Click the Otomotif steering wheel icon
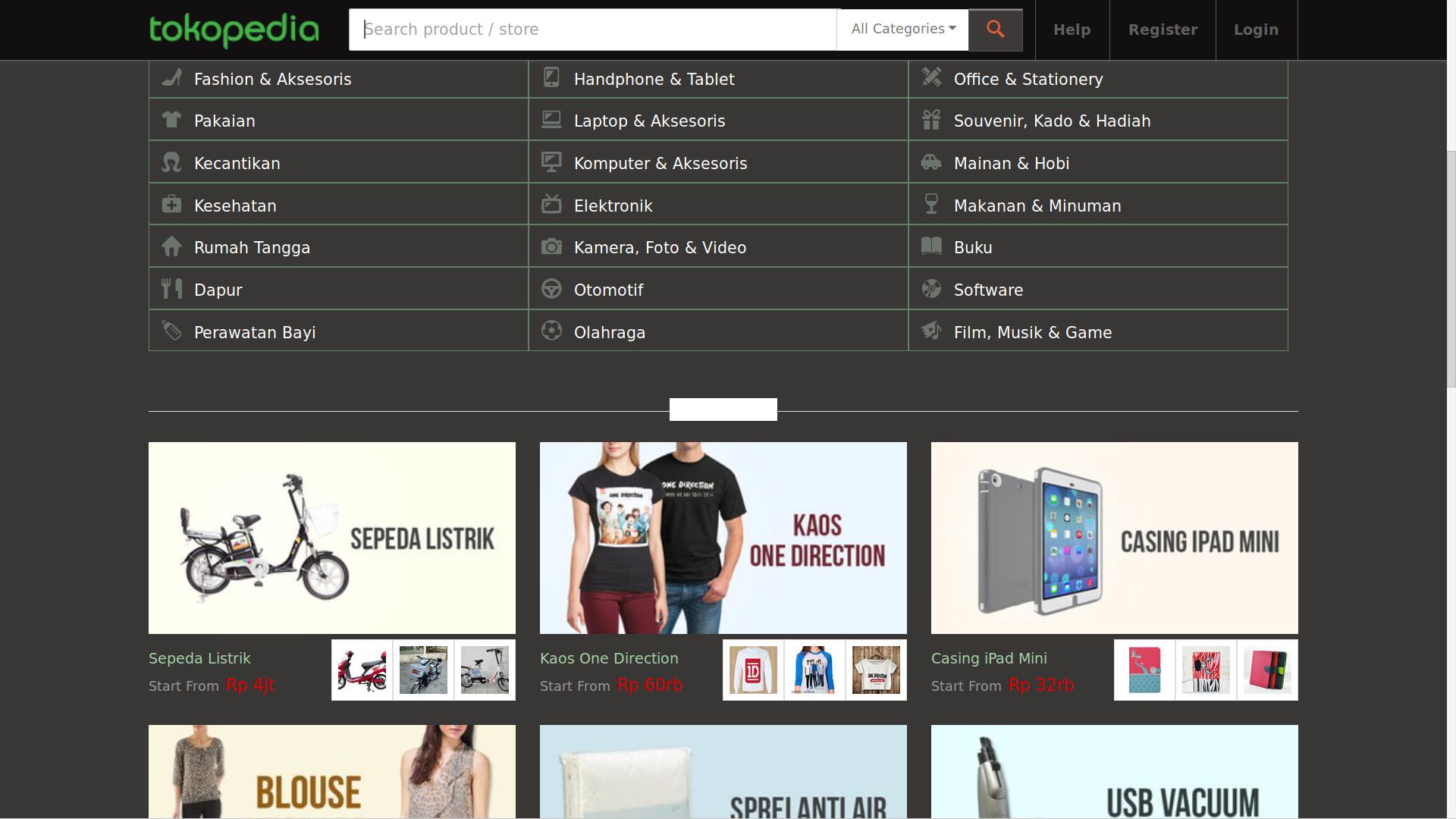The width and height of the screenshot is (1456, 819). point(552,289)
